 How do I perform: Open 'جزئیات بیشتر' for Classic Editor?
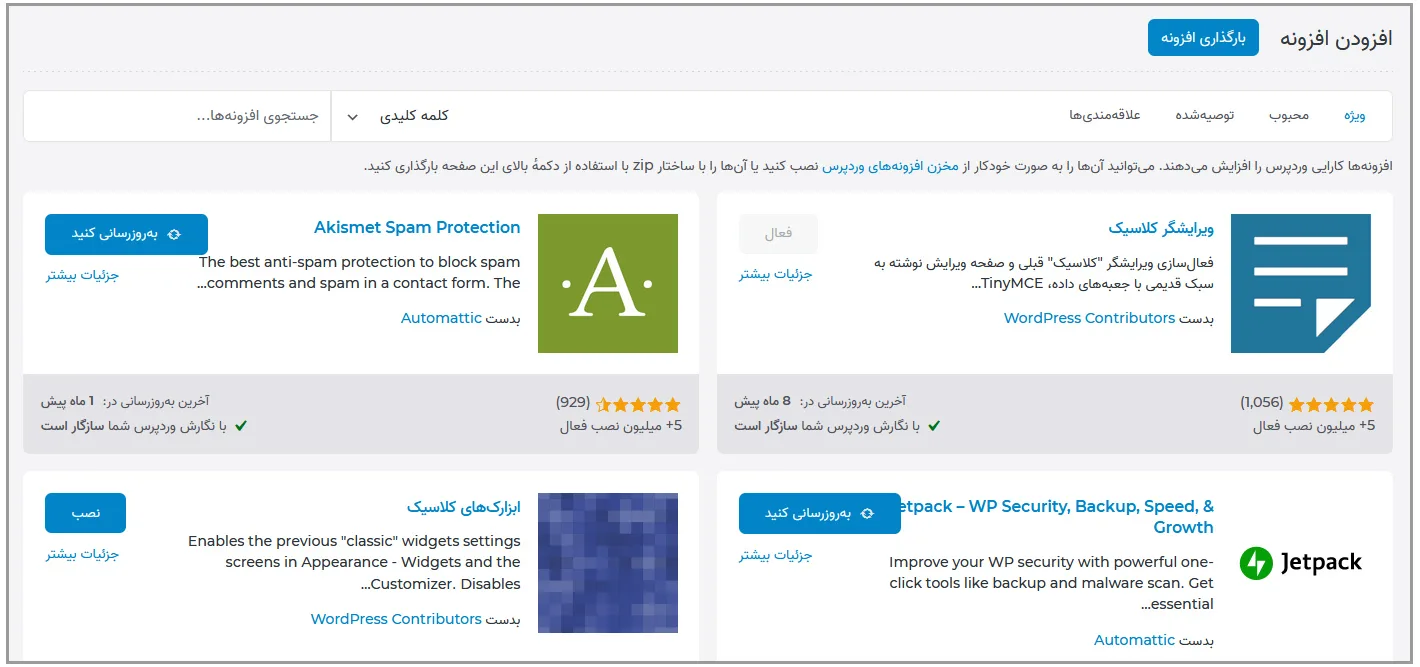click(776, 274)
